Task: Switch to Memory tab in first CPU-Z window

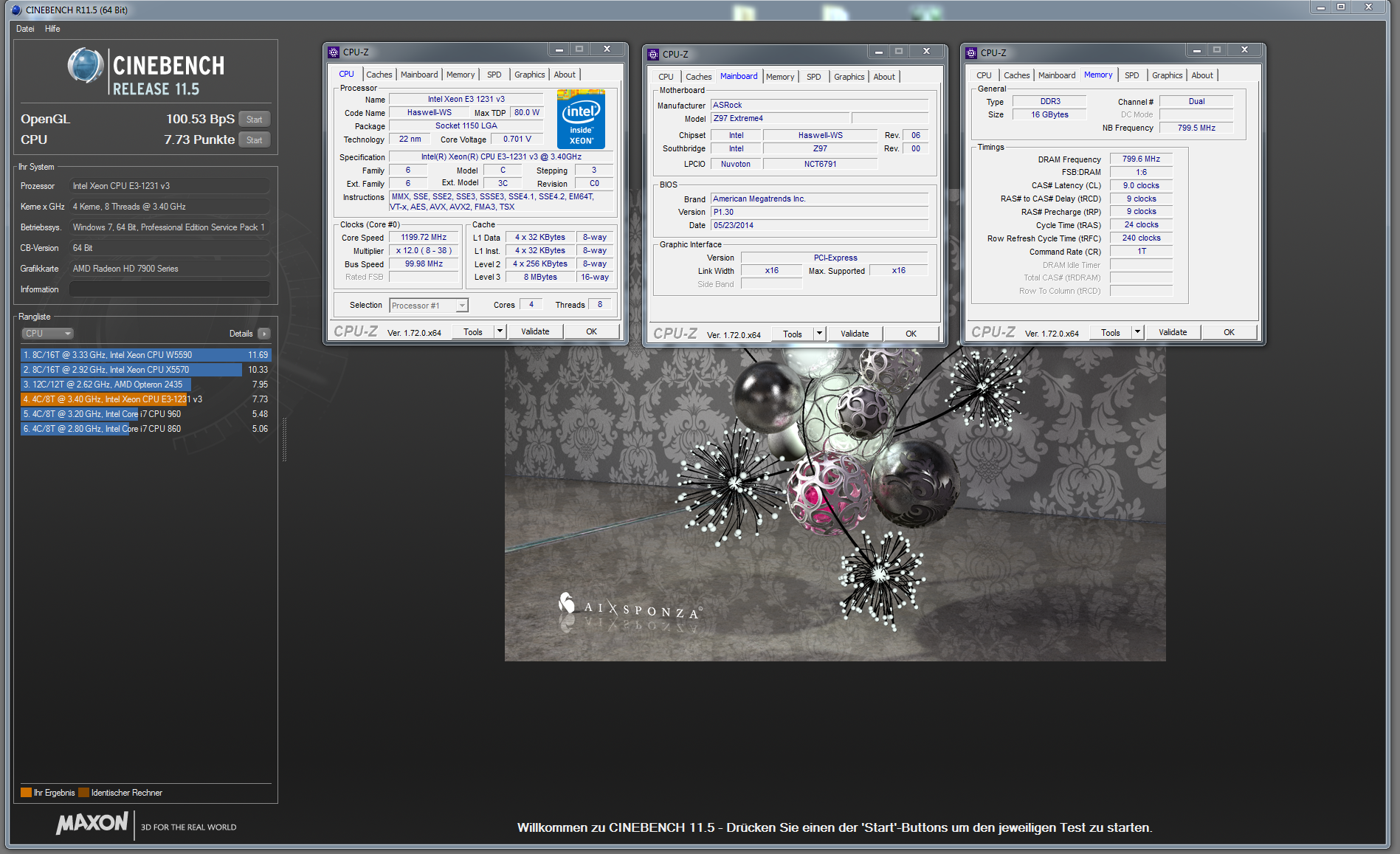Action: [461, 75]
